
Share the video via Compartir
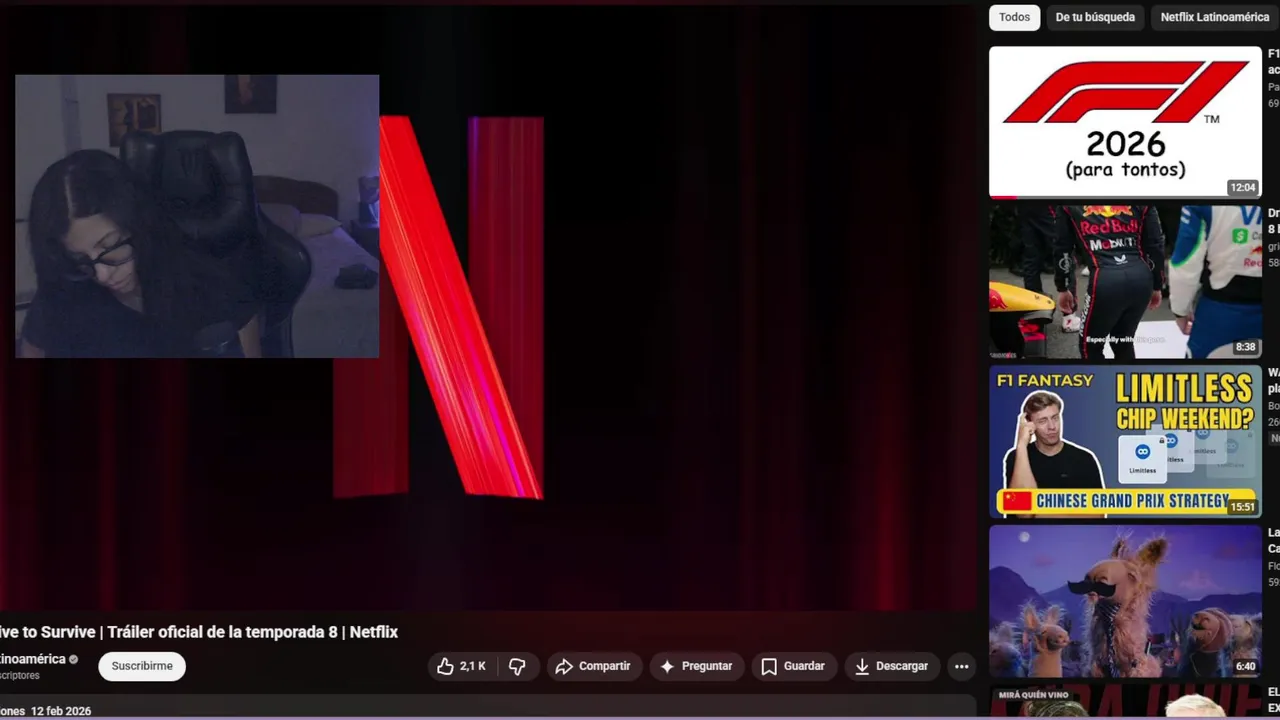coord(593,666)
